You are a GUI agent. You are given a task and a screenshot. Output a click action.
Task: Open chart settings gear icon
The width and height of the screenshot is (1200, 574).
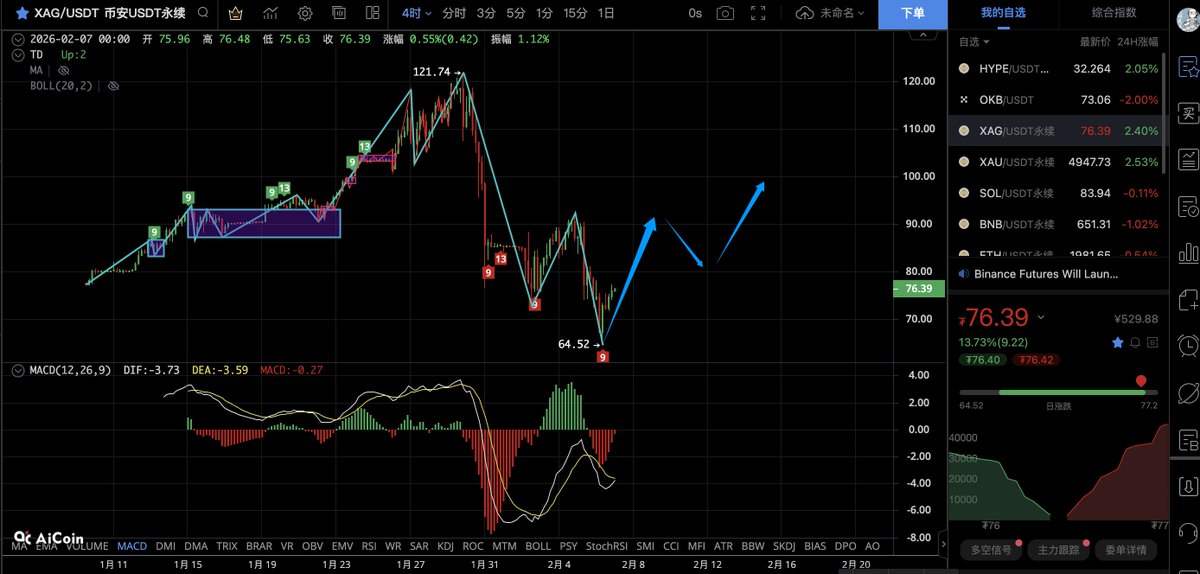click(305, 14)
